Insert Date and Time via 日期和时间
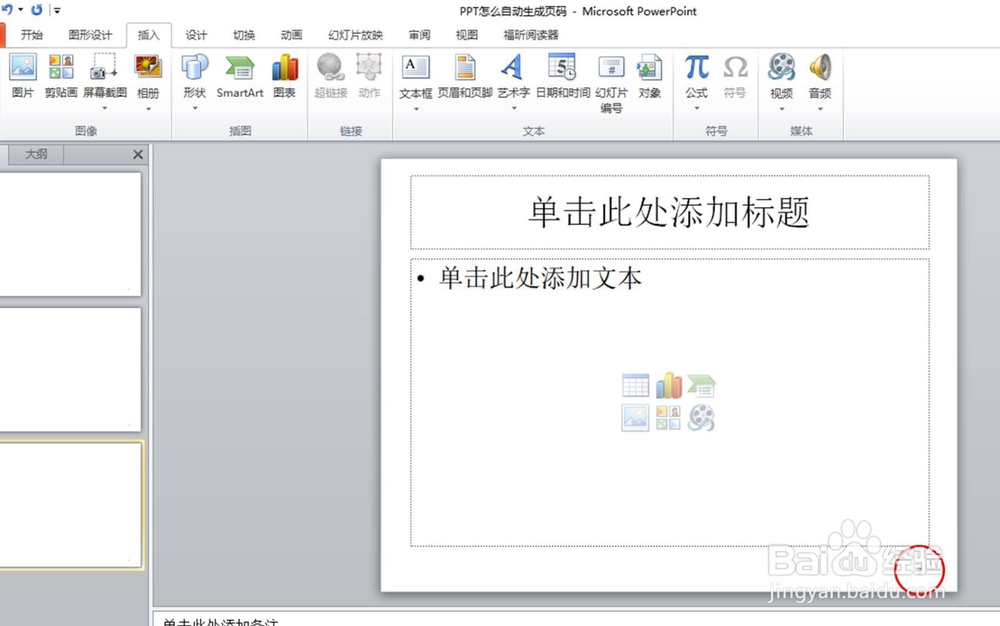The image size is (1000, 626). (562, 75)
